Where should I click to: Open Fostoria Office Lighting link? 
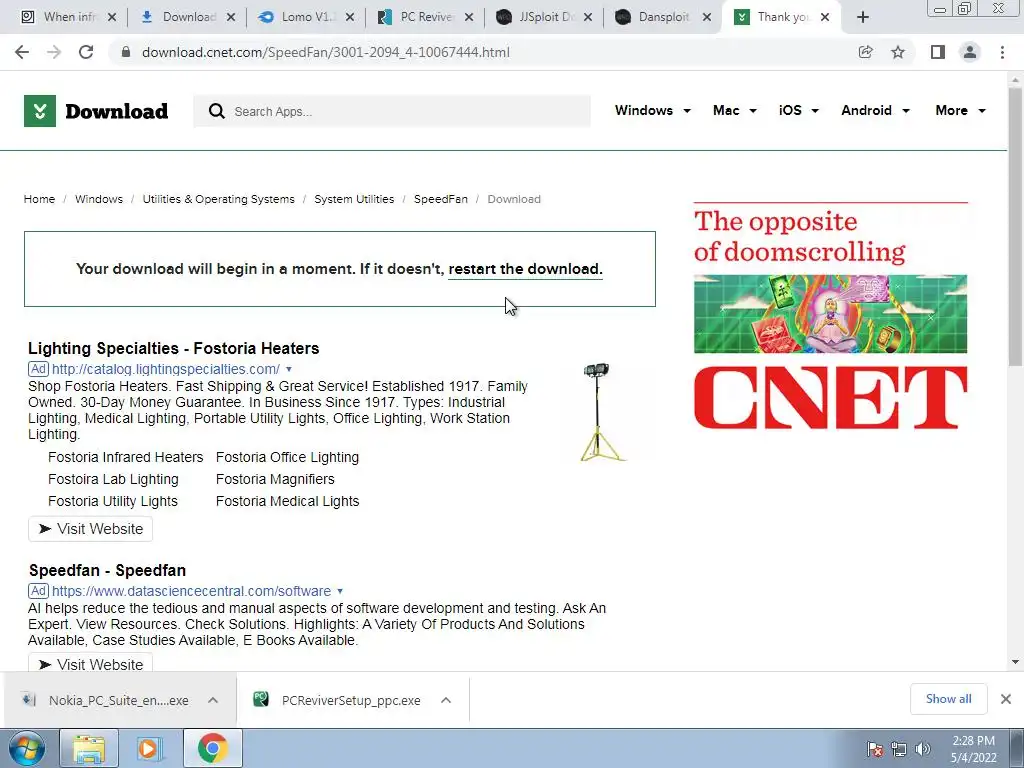click(287, 457)
